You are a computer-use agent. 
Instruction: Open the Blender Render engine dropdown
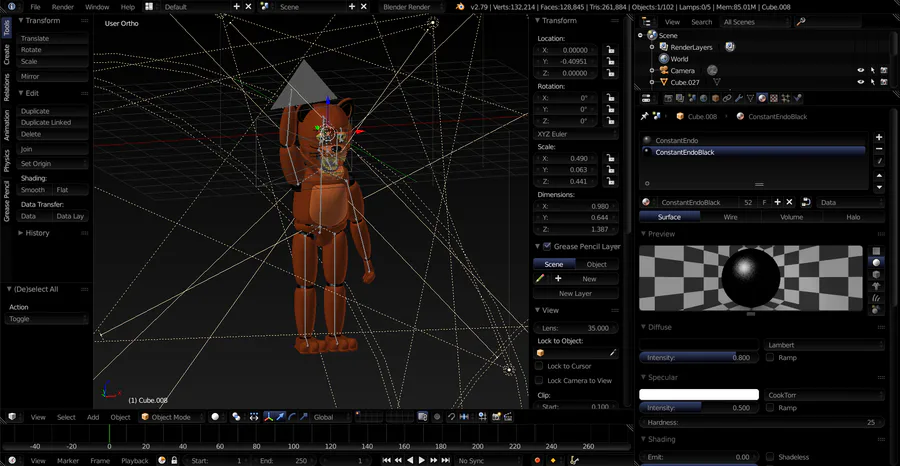(413, 7)
